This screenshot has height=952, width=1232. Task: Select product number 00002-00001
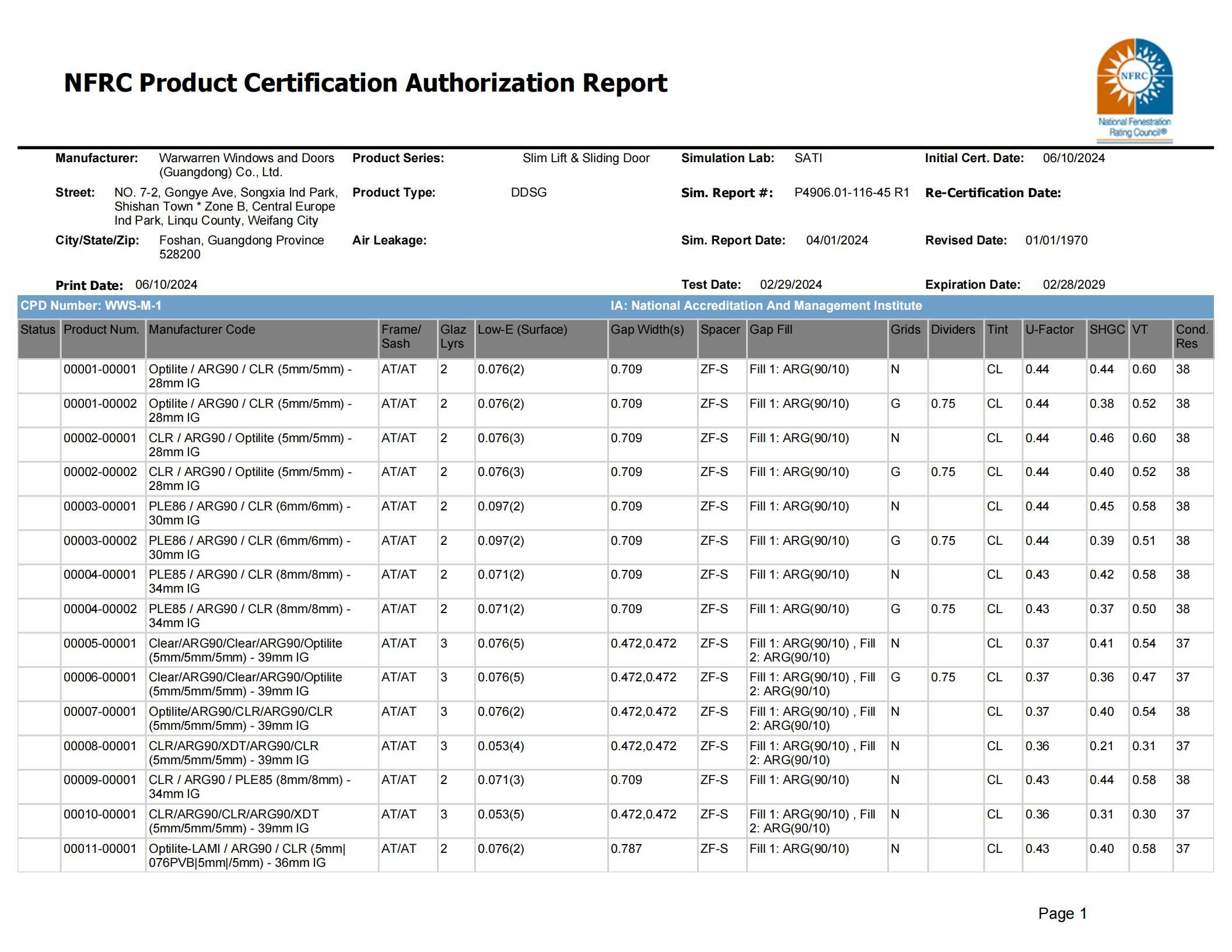tap(100, 438)
